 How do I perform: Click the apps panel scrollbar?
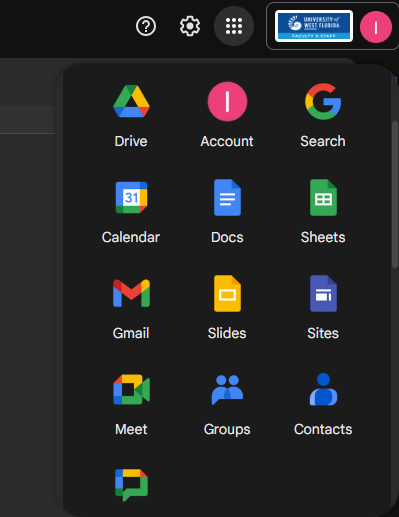[x=395, y=194]
